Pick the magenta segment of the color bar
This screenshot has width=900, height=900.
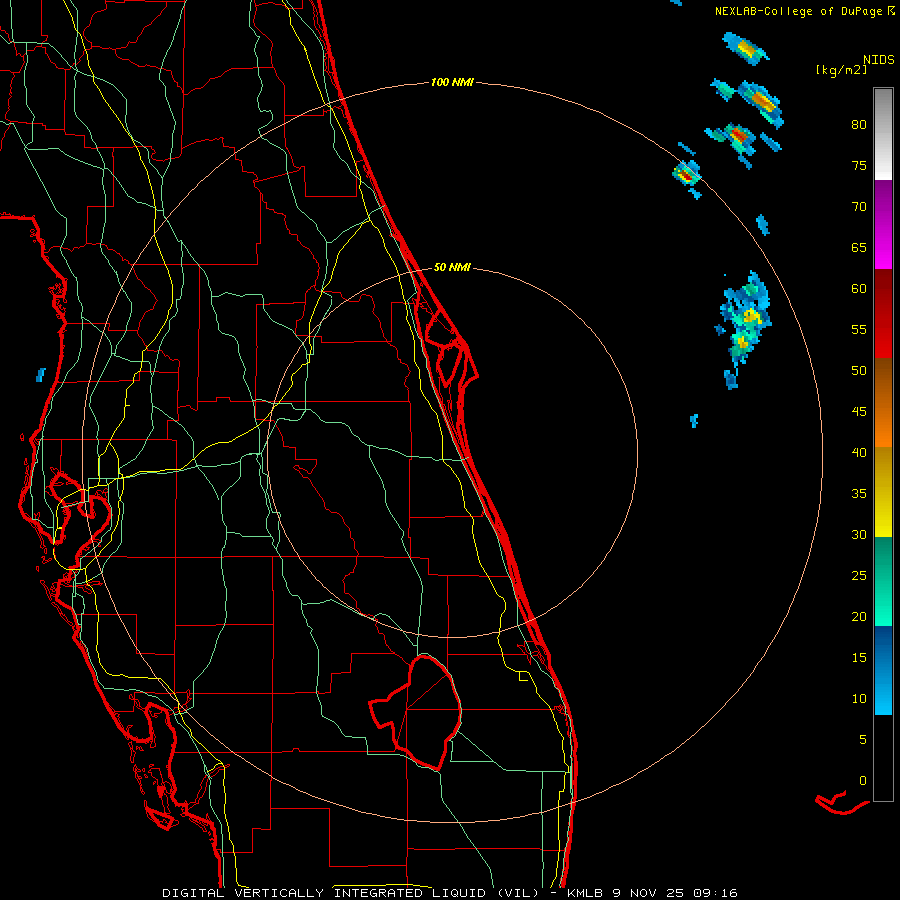[x=883, y=224]
